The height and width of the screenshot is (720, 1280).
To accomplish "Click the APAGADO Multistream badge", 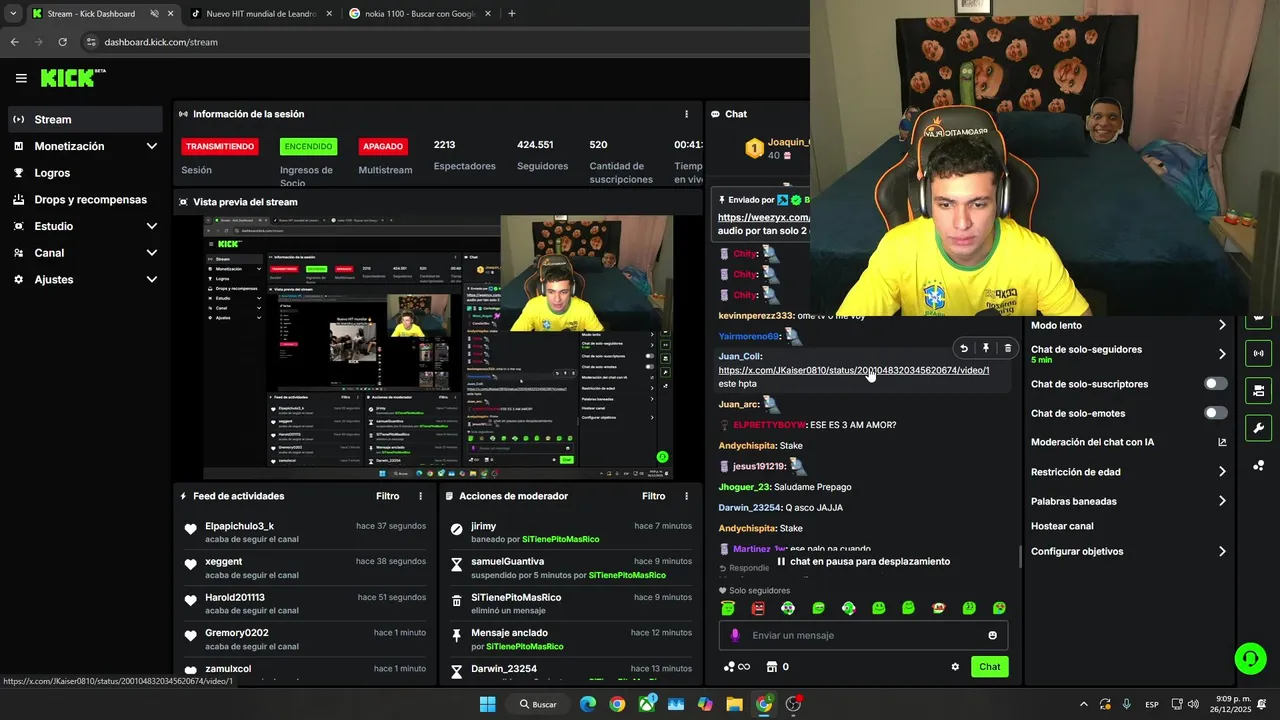I will pyautogui.click(x=383, y=146).
